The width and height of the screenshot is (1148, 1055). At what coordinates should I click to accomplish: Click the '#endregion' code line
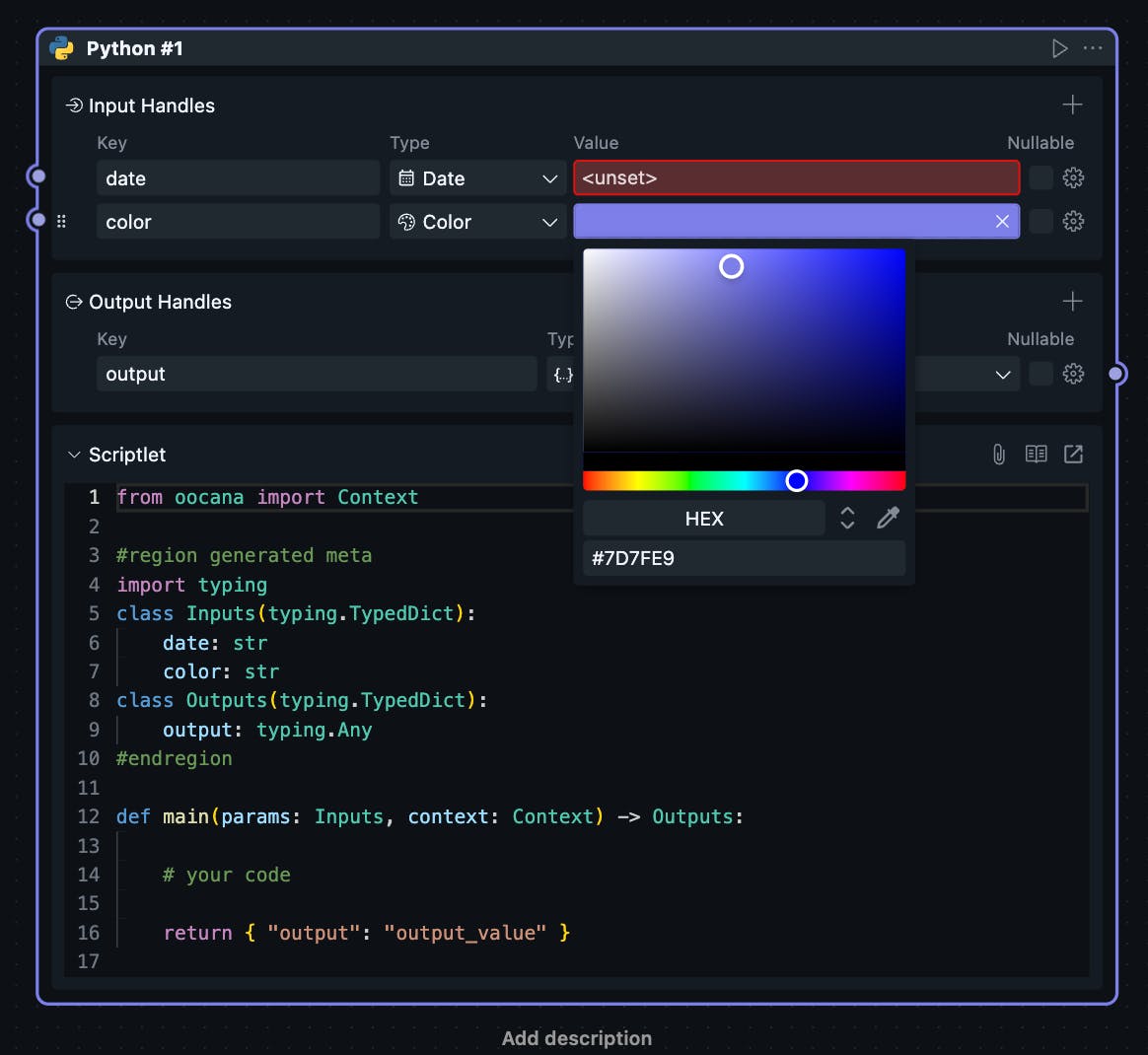(x=175, y=758)
